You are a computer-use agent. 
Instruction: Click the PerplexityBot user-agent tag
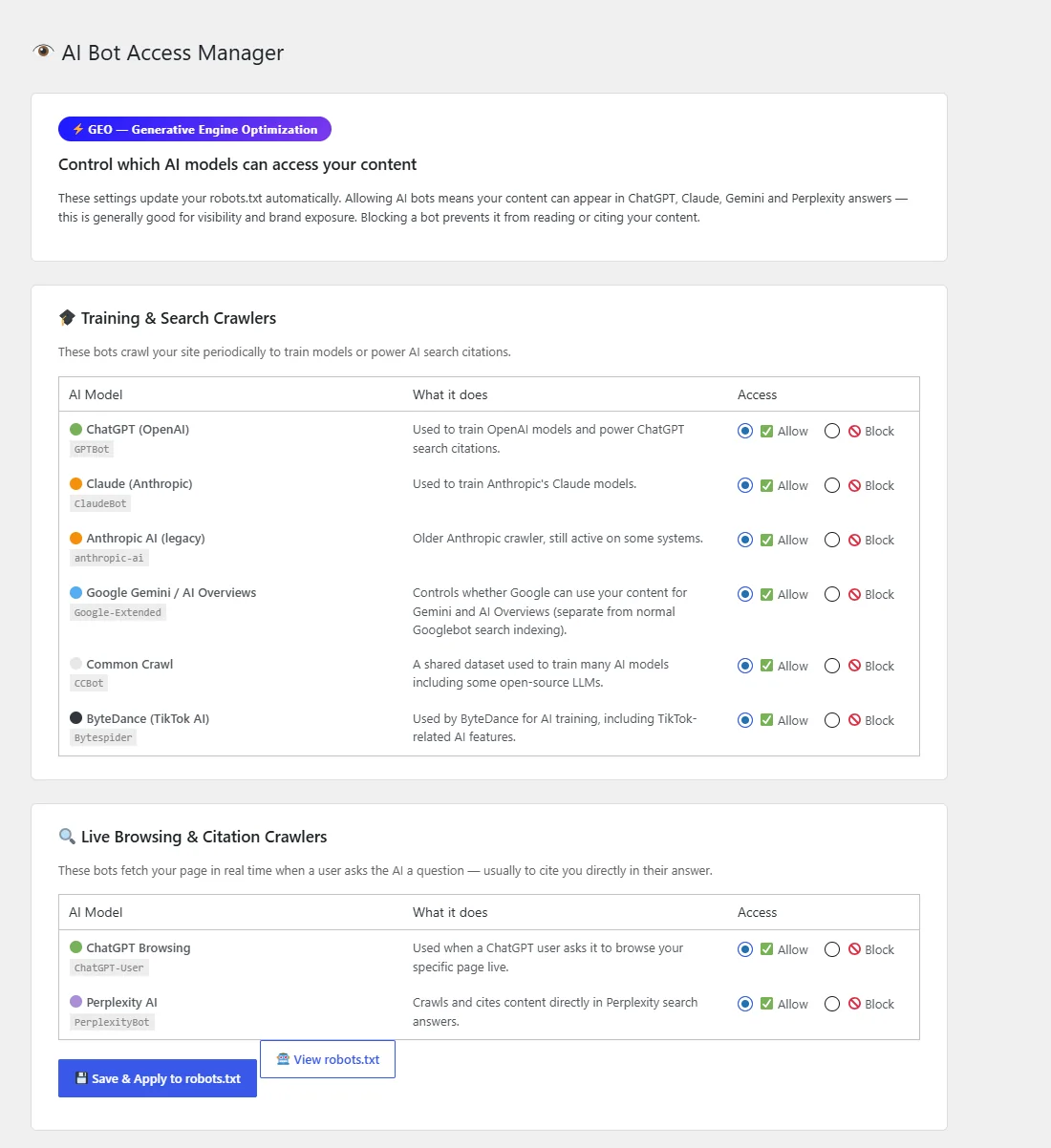(112, 1022)
